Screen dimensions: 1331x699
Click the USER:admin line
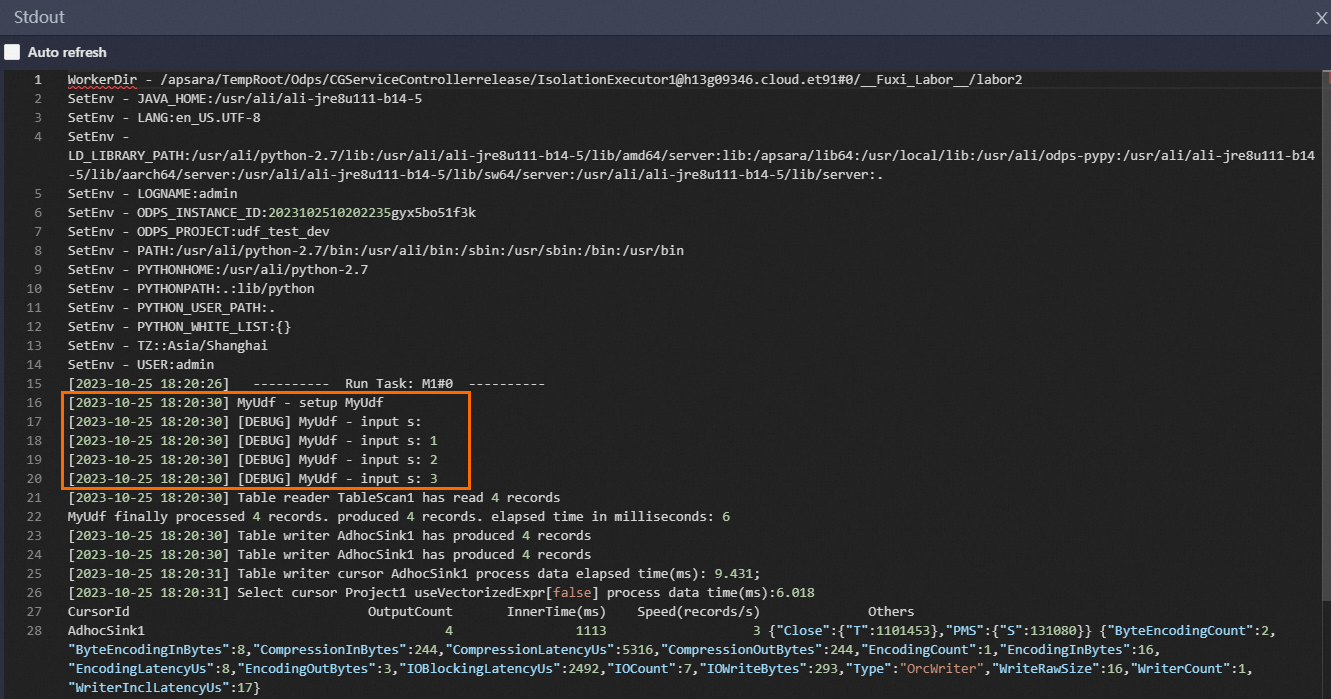coord(141,365)
